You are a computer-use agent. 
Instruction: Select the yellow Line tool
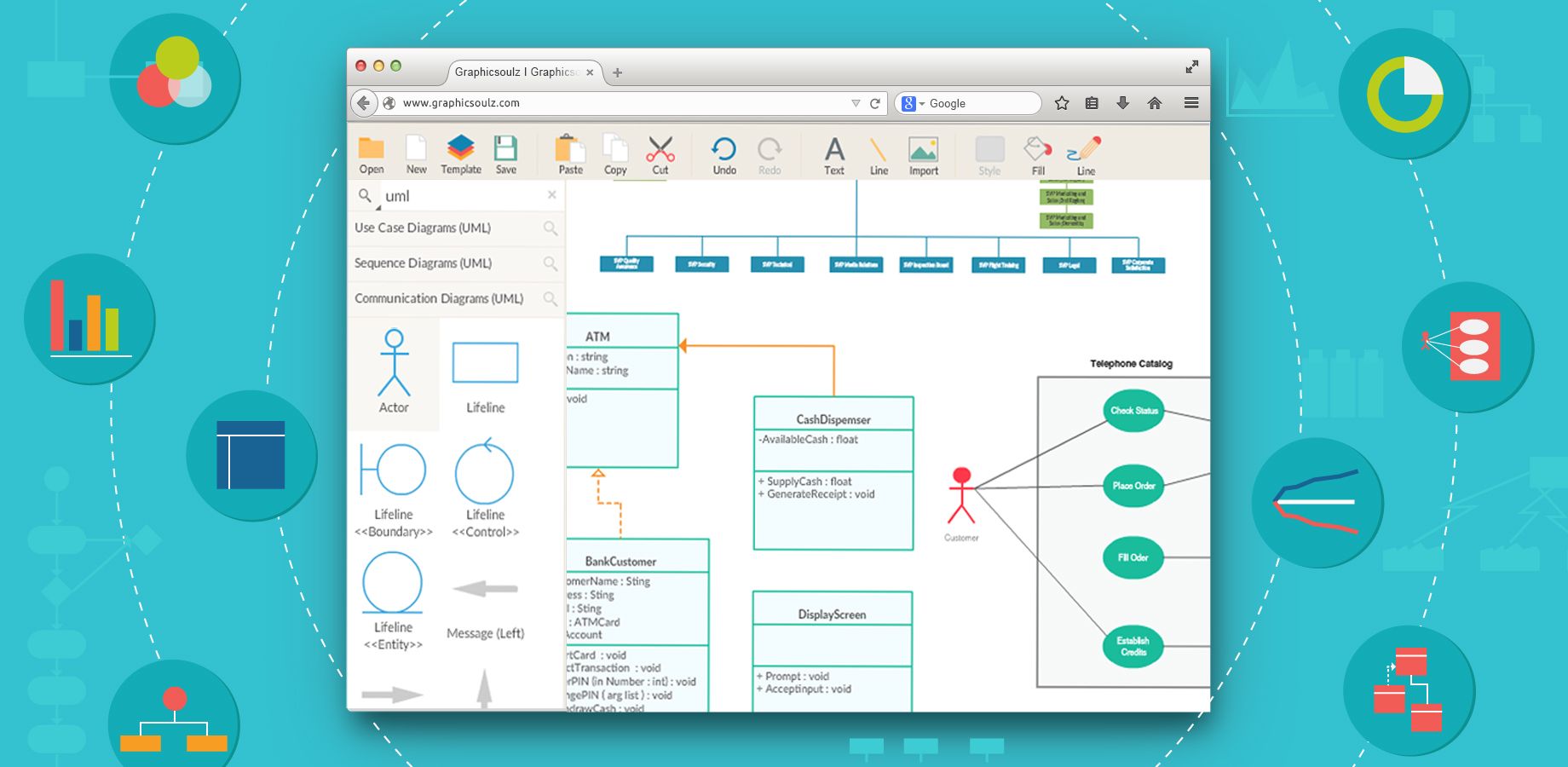pyautogui.click(x=879, y=150)
